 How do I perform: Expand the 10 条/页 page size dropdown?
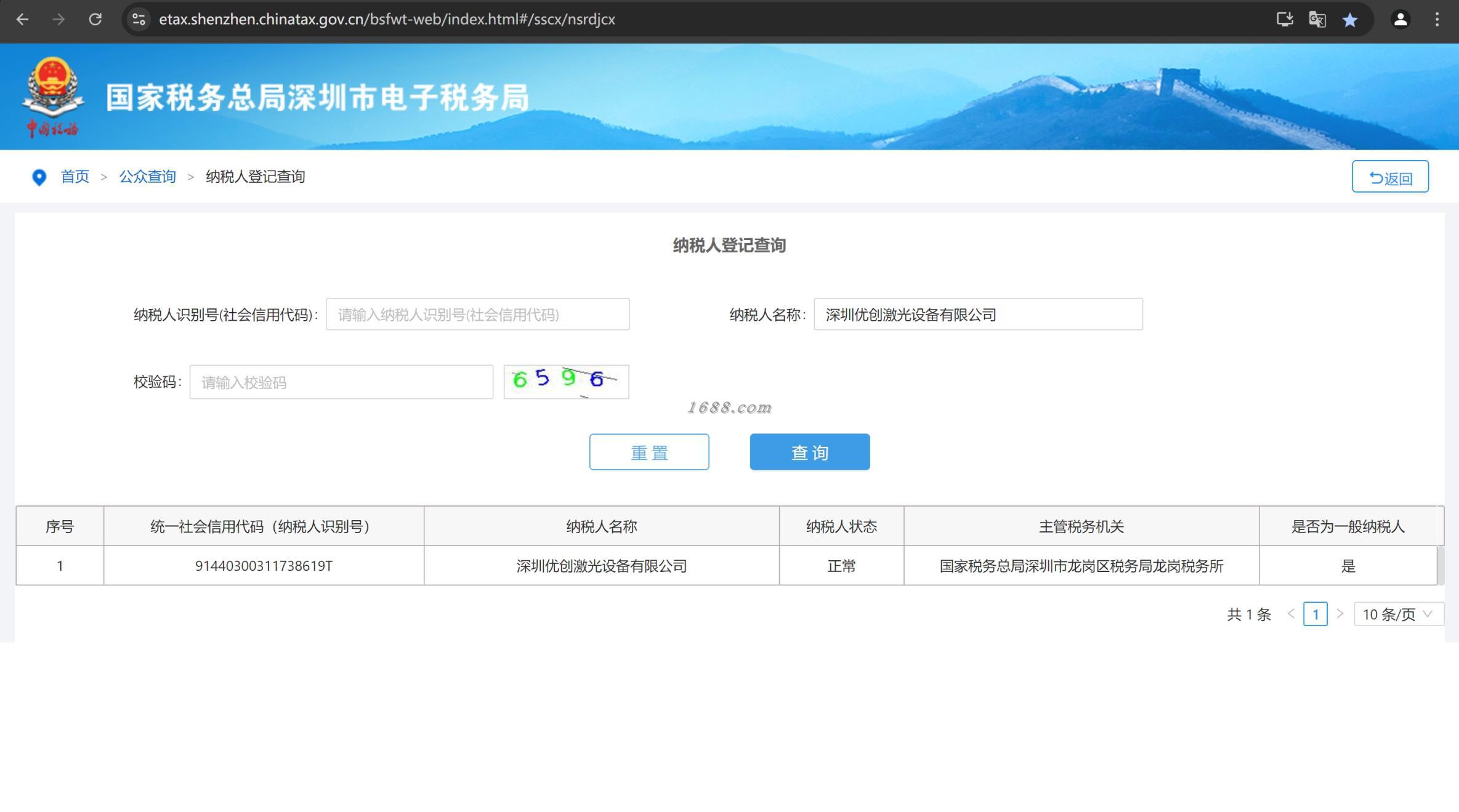point(1398,614)
